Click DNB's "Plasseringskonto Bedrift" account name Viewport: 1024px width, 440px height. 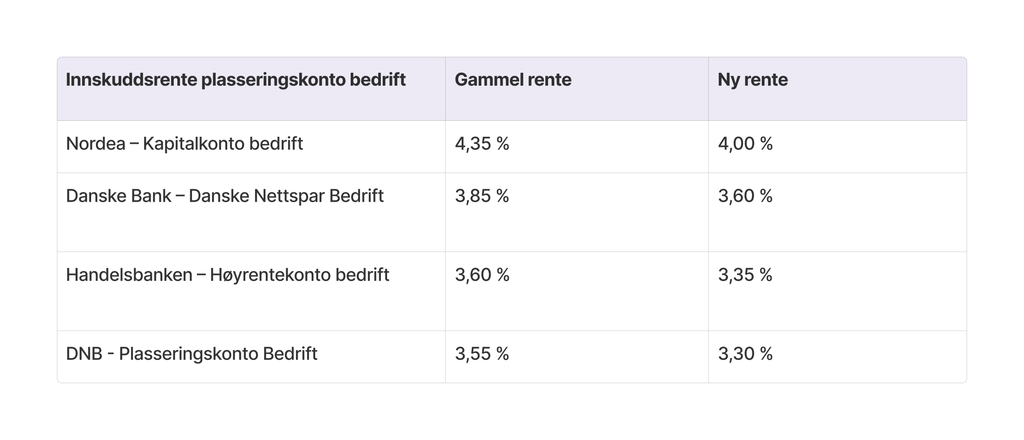click(x=218, y=354)
